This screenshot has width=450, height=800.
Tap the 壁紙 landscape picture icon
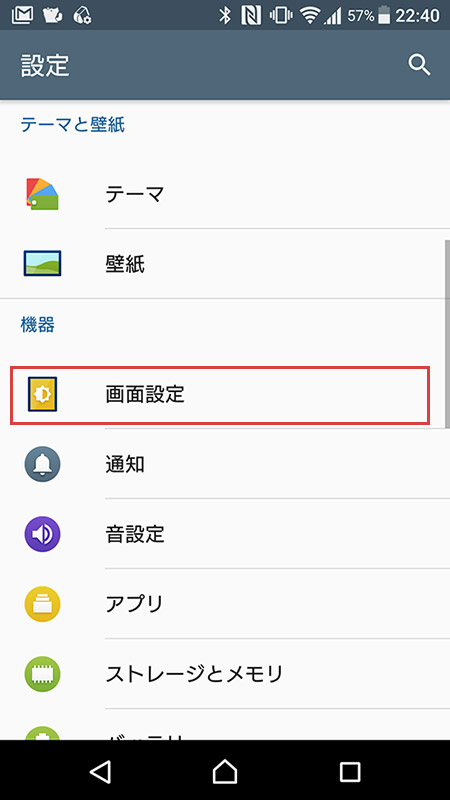click(42, 264)
